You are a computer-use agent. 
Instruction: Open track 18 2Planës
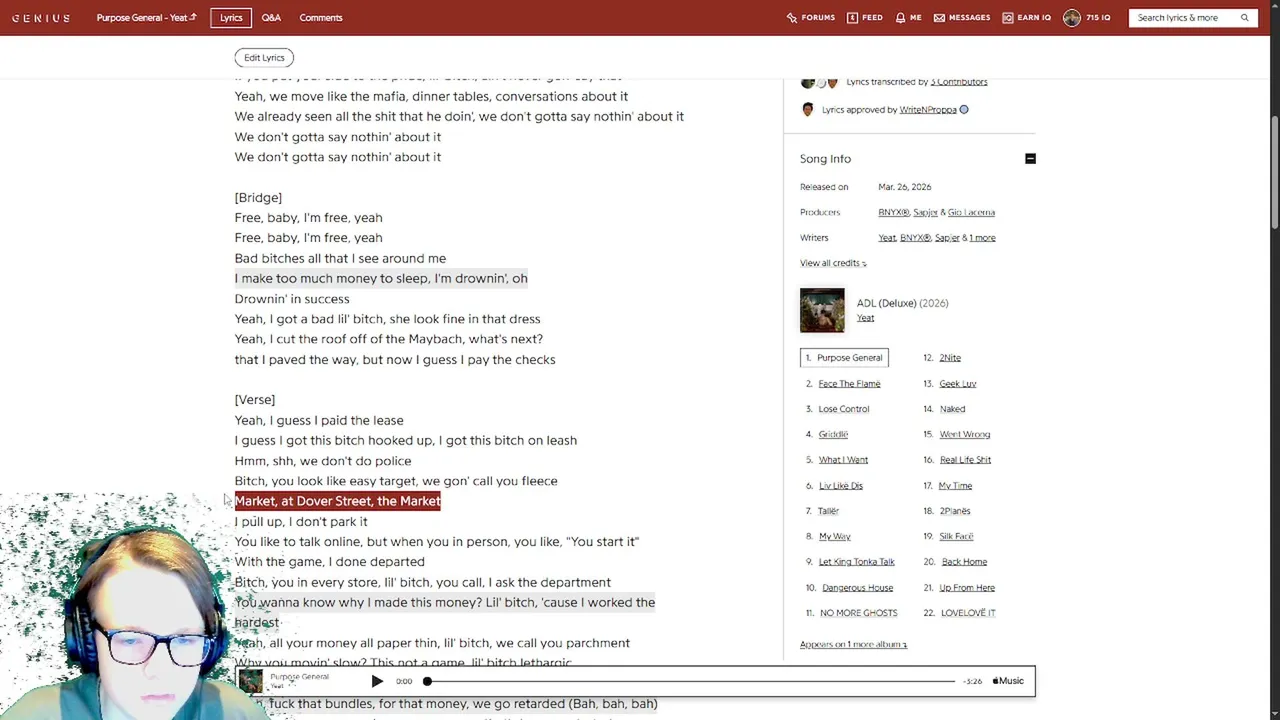(955, 511)
